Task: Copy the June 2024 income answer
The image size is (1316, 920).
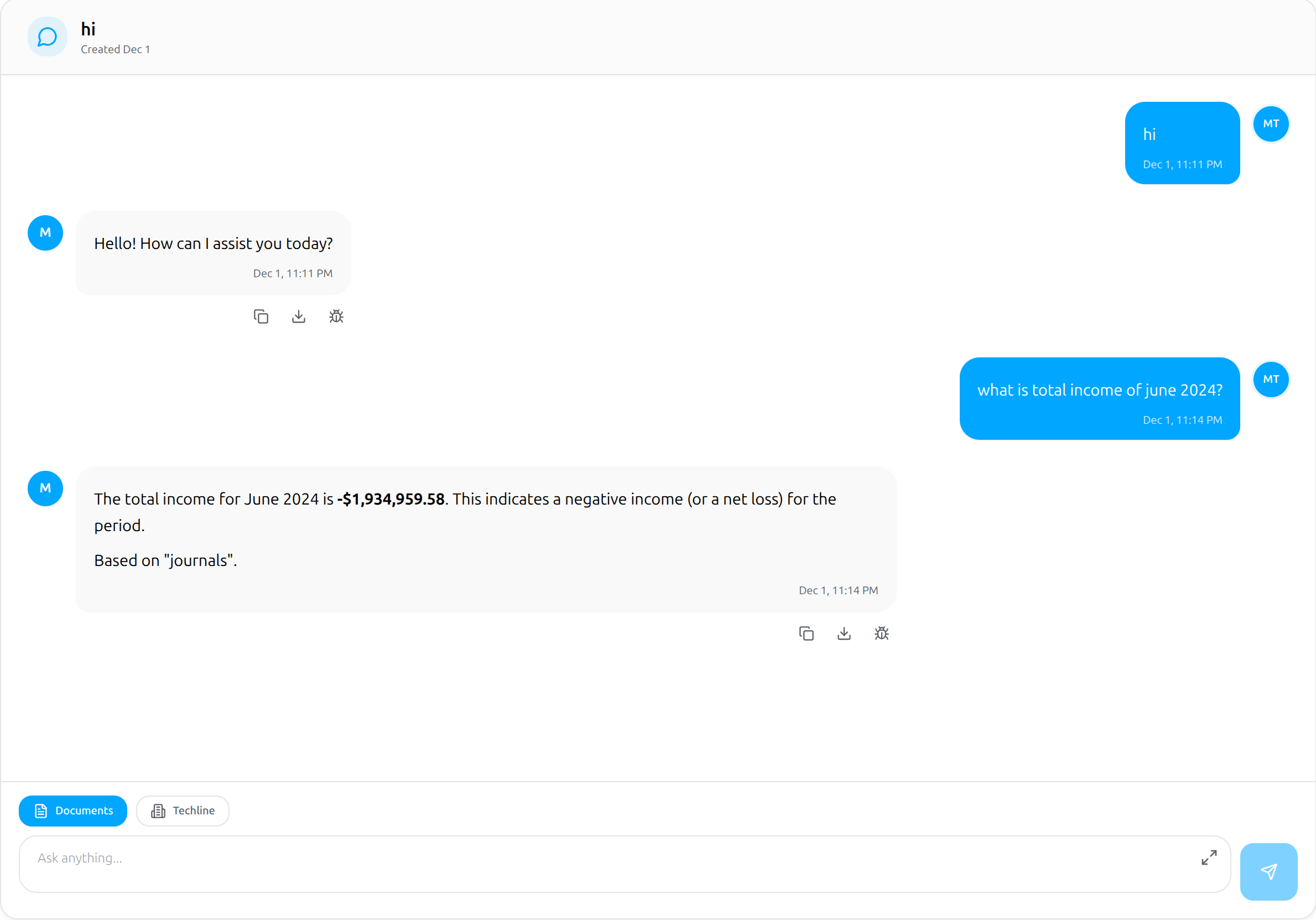Action: pos(806,633)
